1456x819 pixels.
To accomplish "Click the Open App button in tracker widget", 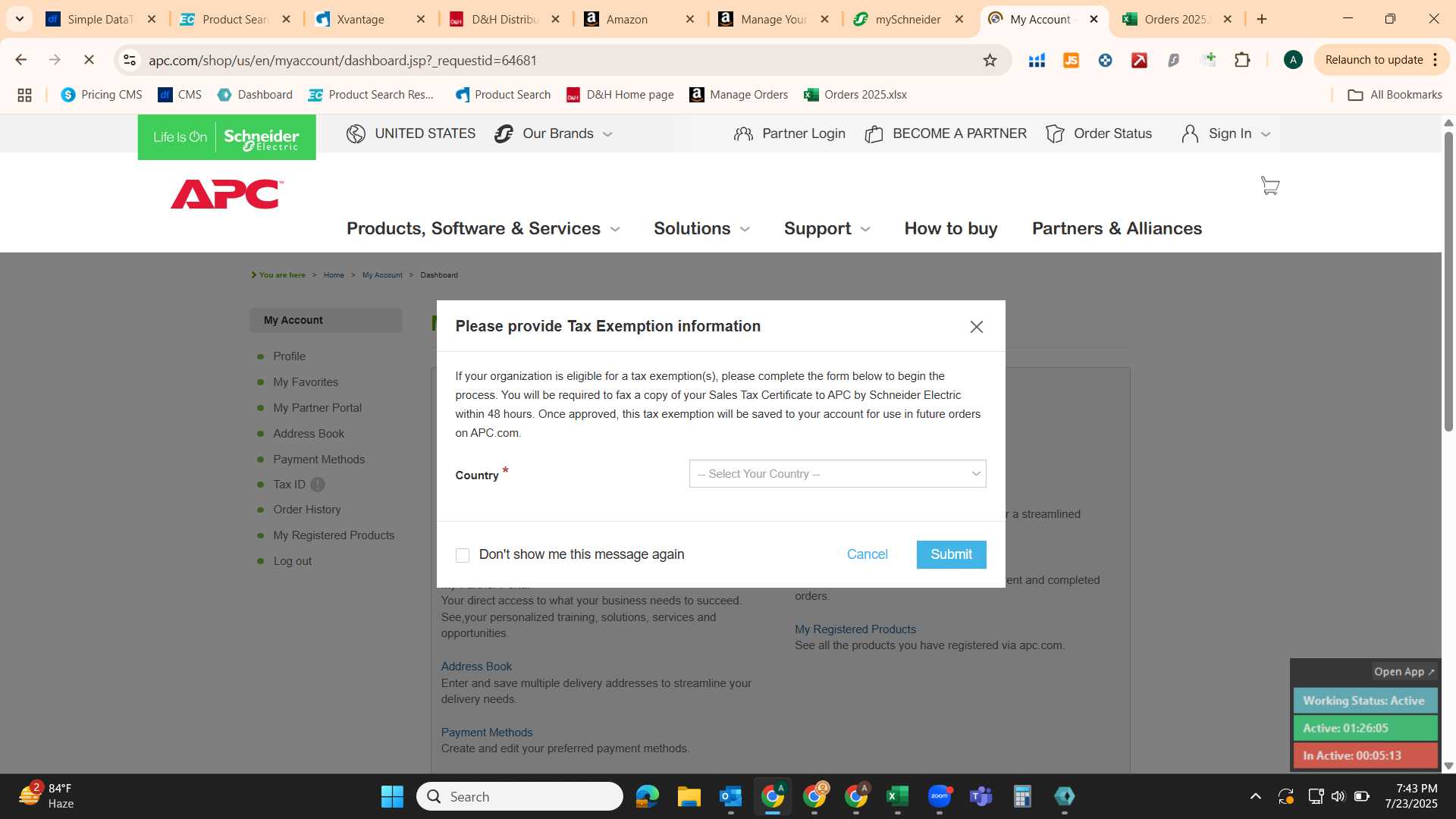I will (1404, 672).
